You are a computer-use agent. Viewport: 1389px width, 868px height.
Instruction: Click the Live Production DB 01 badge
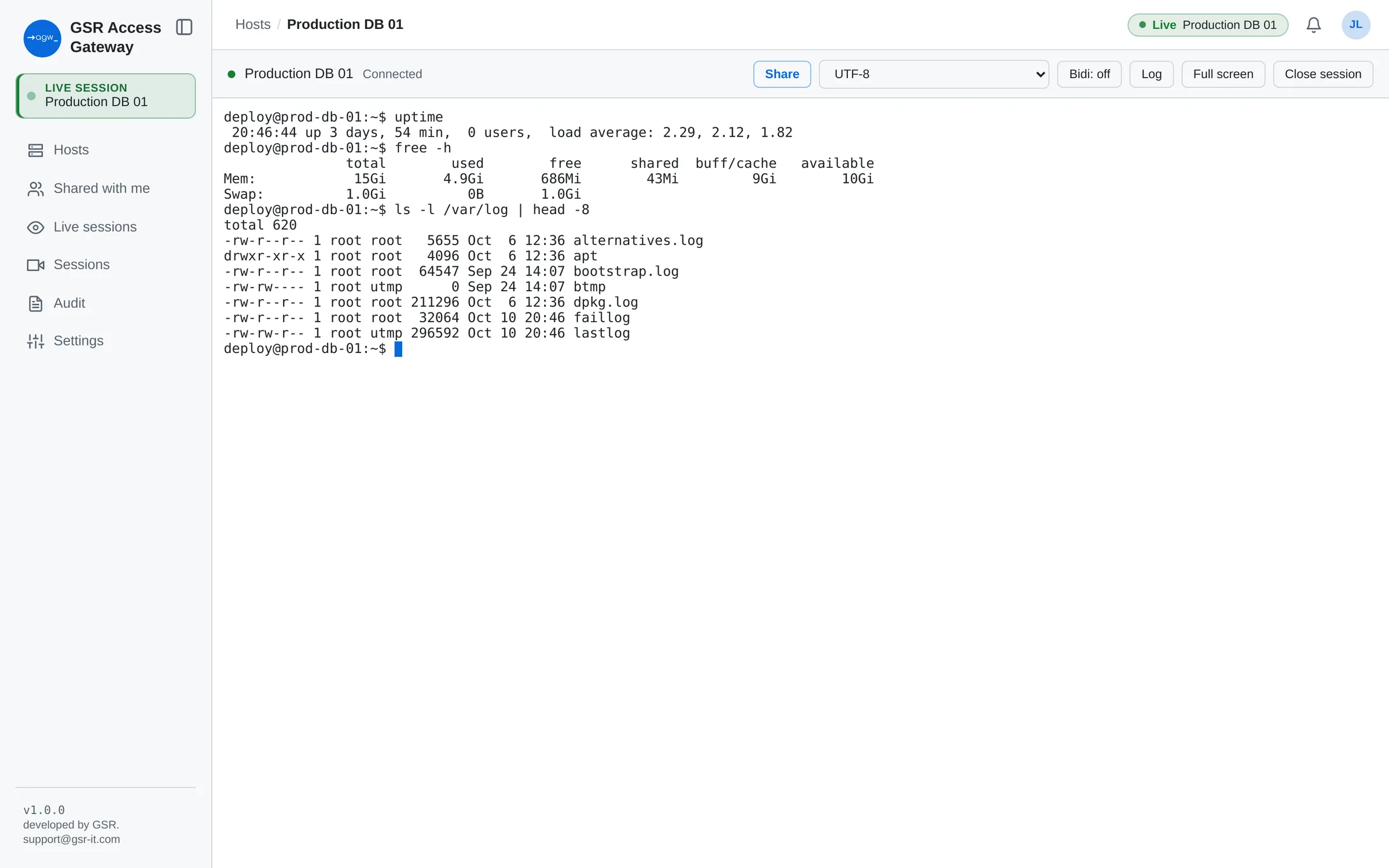(1208, 25)
